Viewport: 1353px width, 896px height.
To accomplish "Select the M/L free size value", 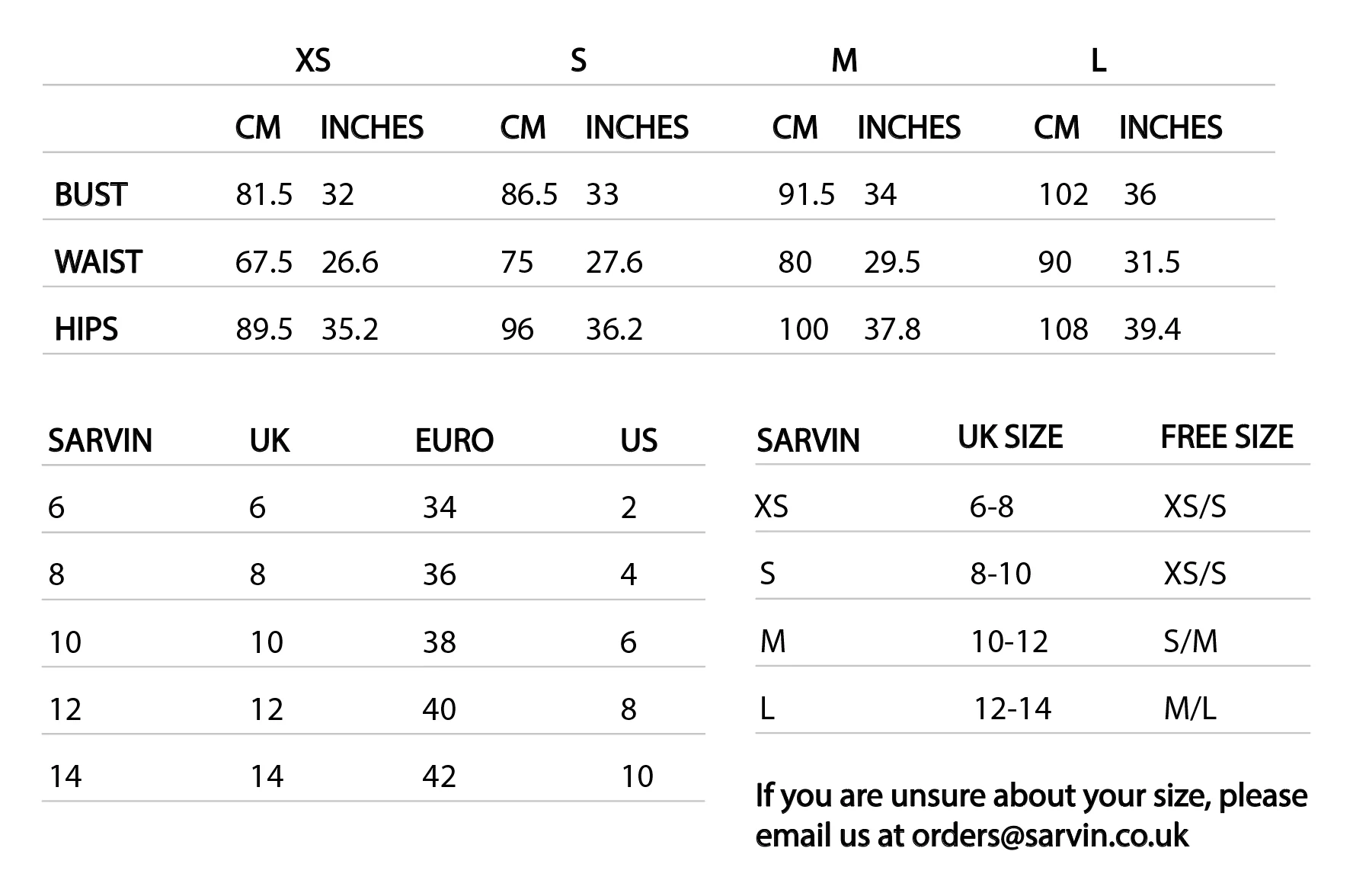I will point(1190,709).
